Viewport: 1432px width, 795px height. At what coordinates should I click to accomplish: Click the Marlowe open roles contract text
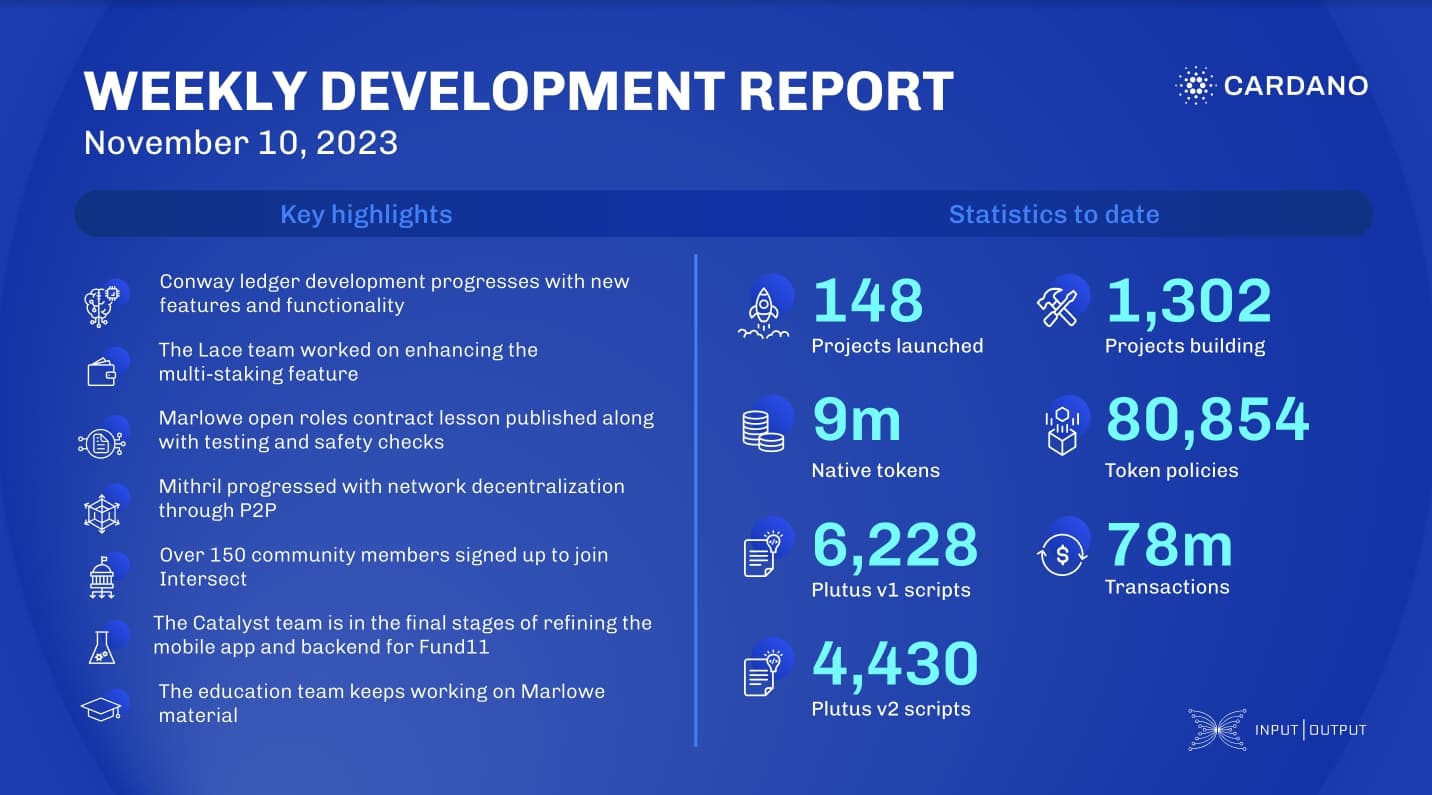[406, 429]
